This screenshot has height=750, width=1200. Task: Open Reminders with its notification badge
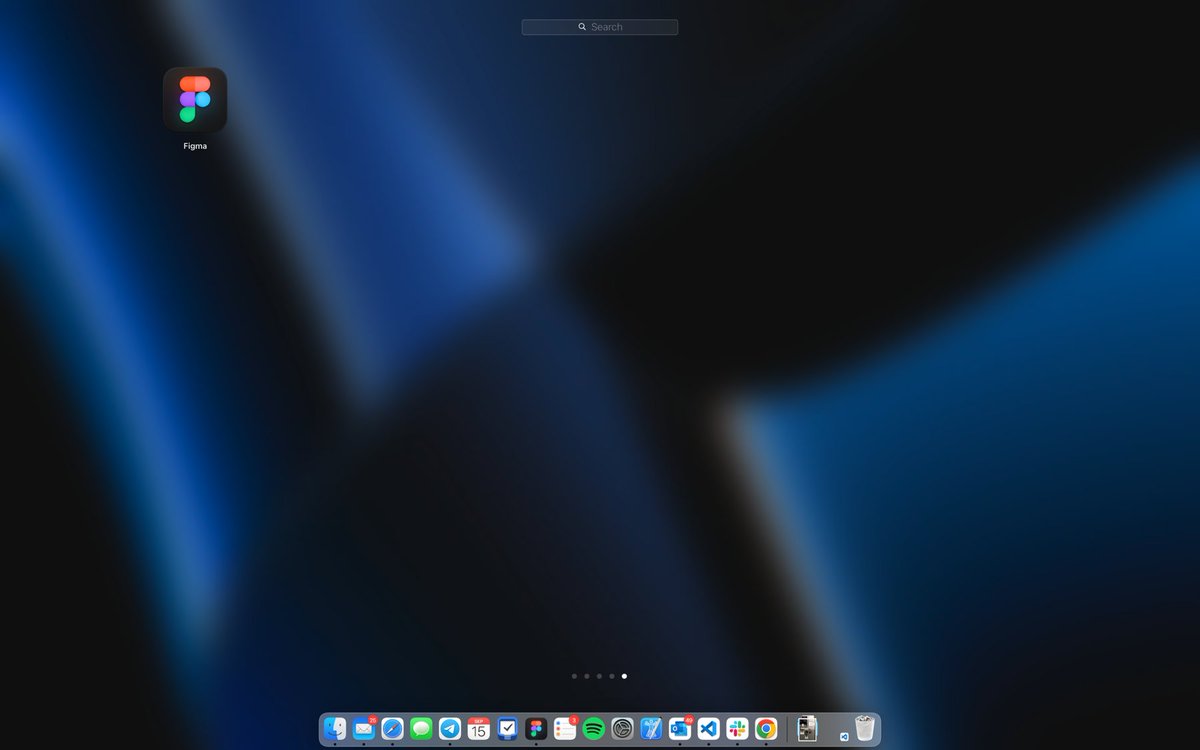[566, 728]
